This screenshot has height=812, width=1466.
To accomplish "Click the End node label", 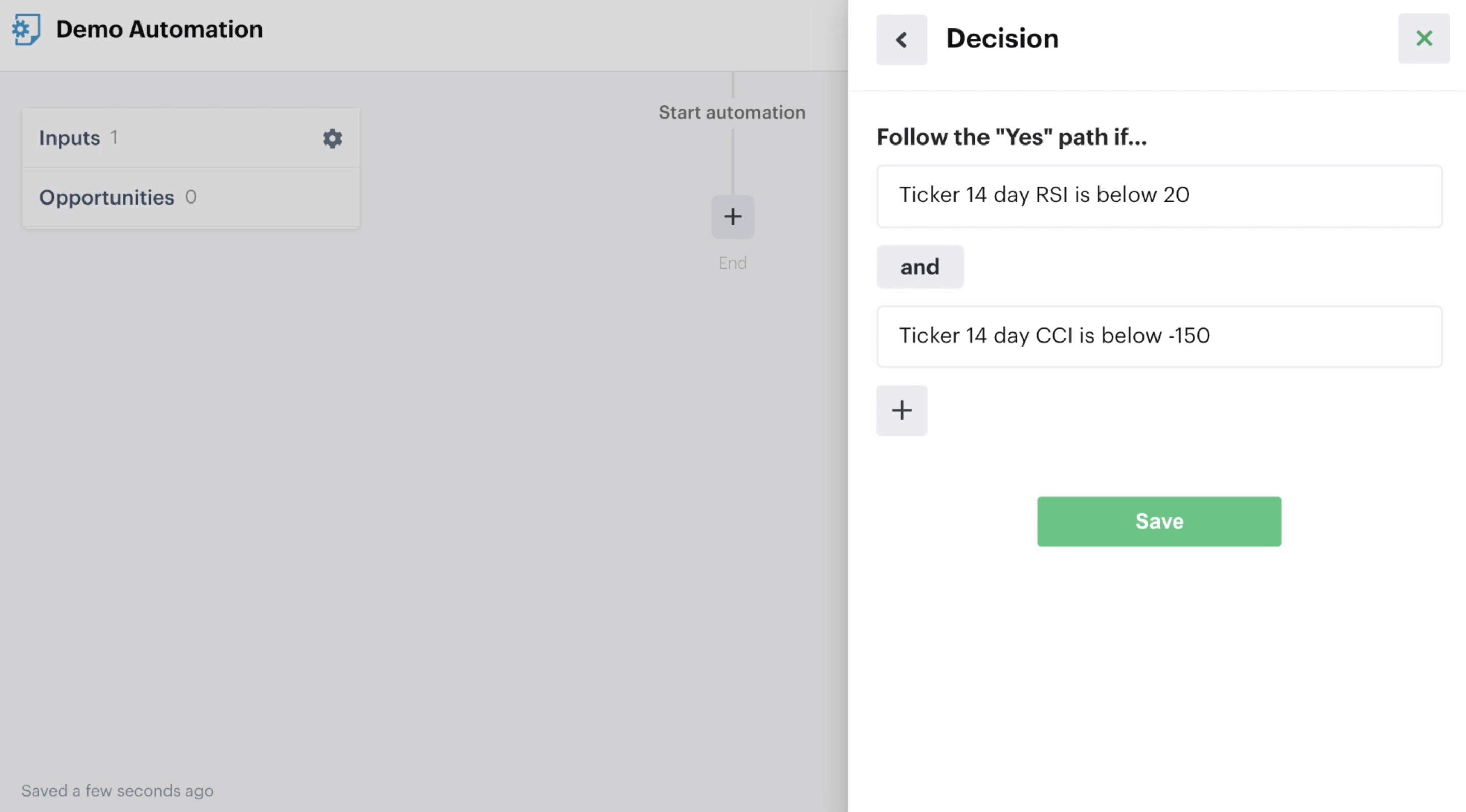I will pos(732,263).
